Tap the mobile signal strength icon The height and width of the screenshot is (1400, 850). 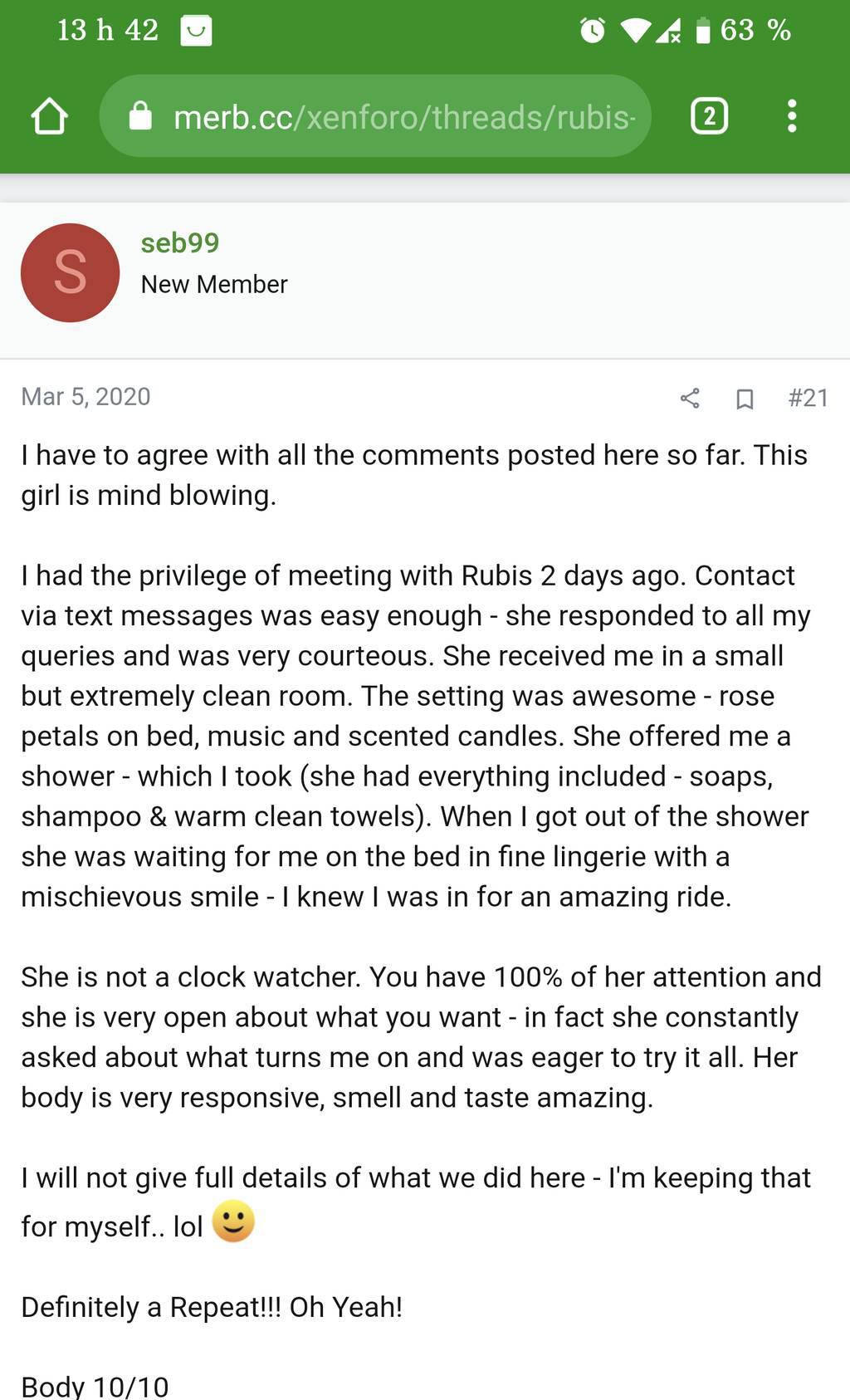coord(668,31)
